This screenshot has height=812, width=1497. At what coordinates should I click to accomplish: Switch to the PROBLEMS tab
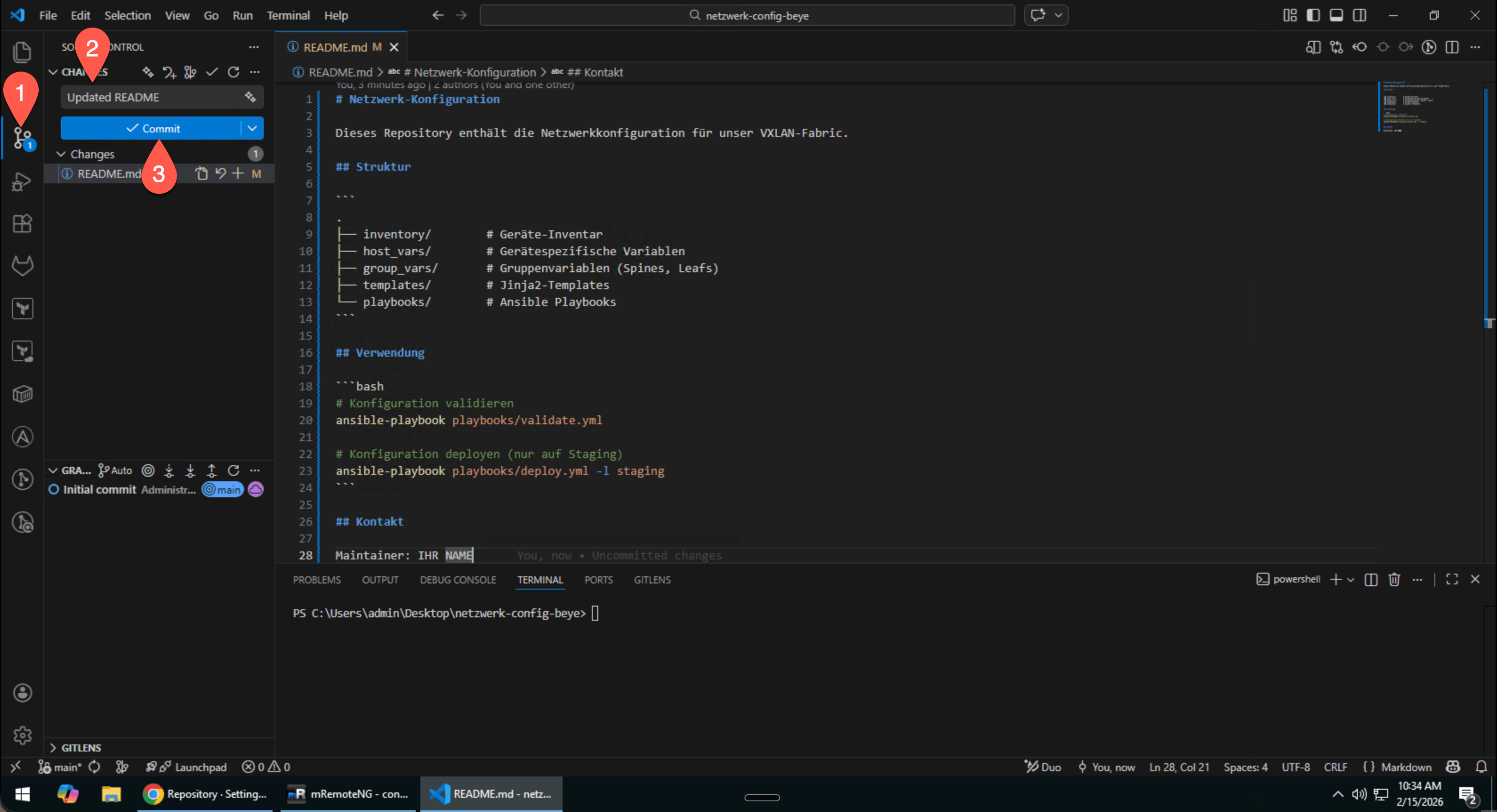317,579
